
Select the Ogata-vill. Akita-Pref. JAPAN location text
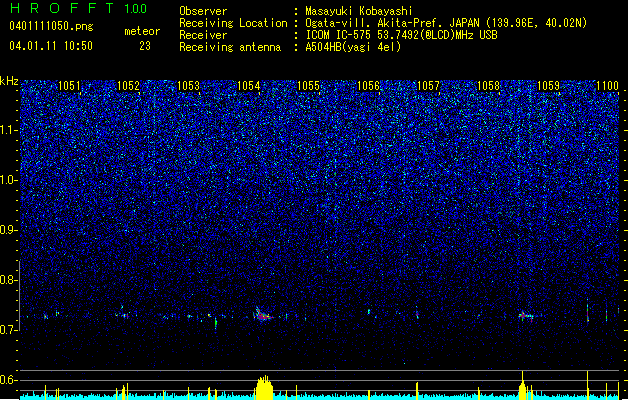tap(446, 23)
